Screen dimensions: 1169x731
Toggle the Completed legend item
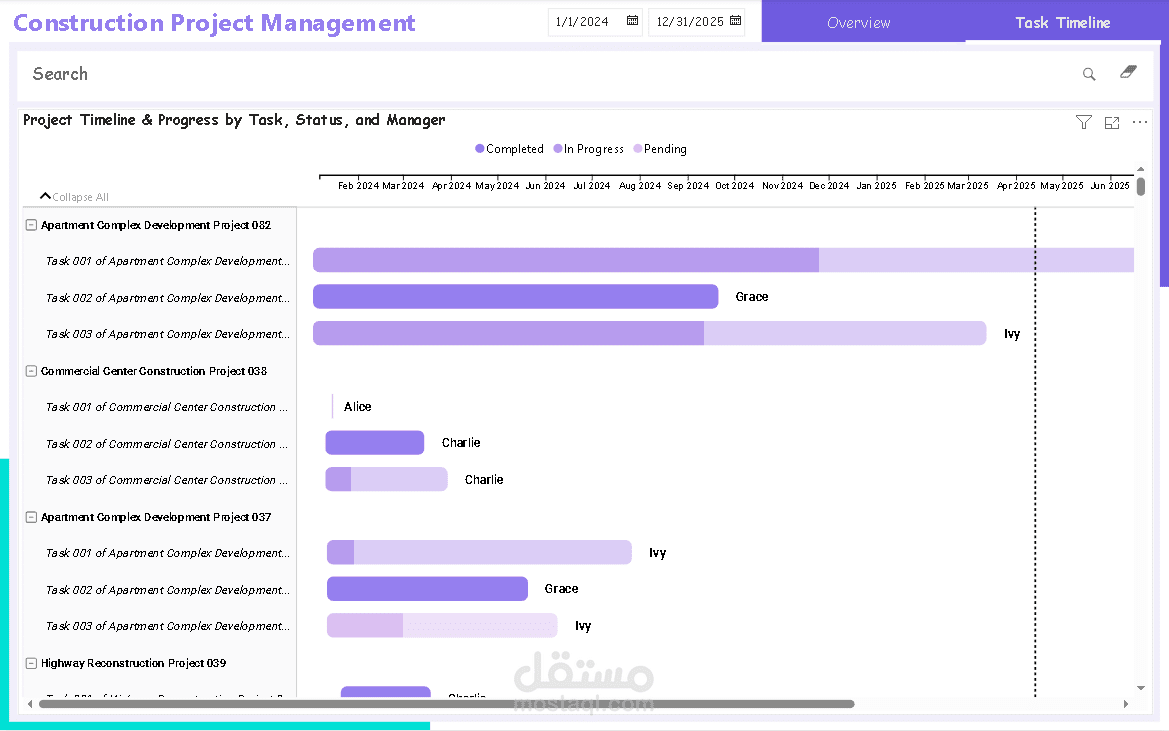510,149
